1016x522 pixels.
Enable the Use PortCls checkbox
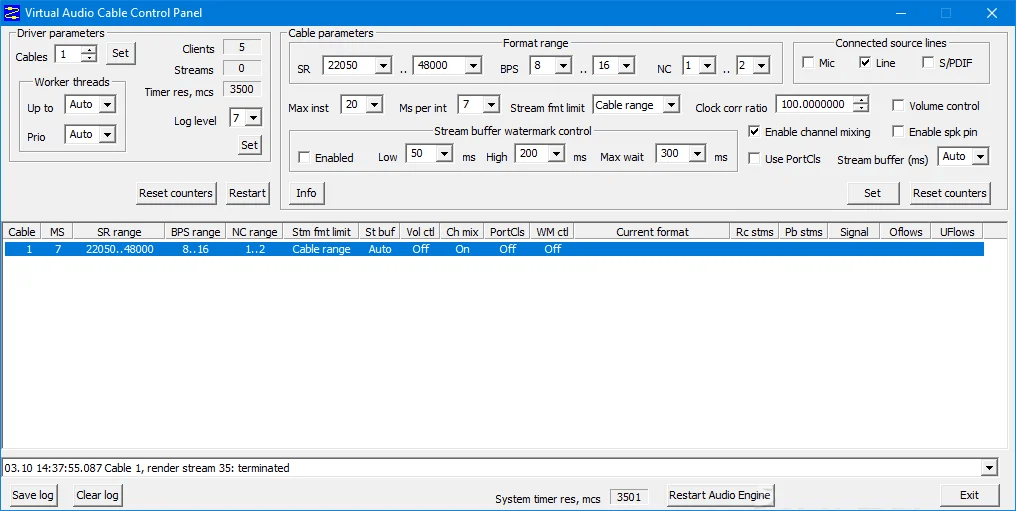[754, 158]
